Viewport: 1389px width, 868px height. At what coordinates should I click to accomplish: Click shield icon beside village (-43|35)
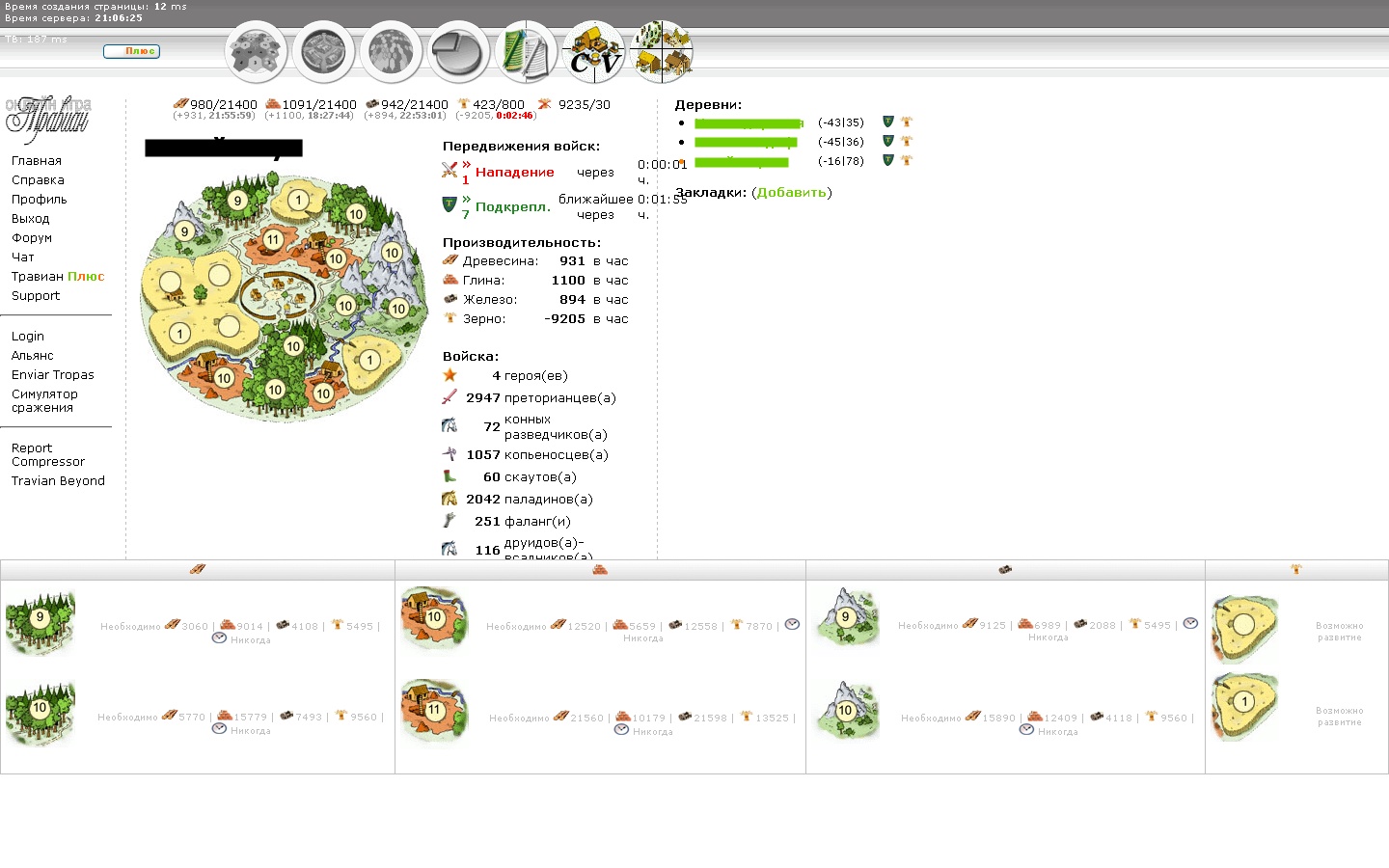(888, 122)
